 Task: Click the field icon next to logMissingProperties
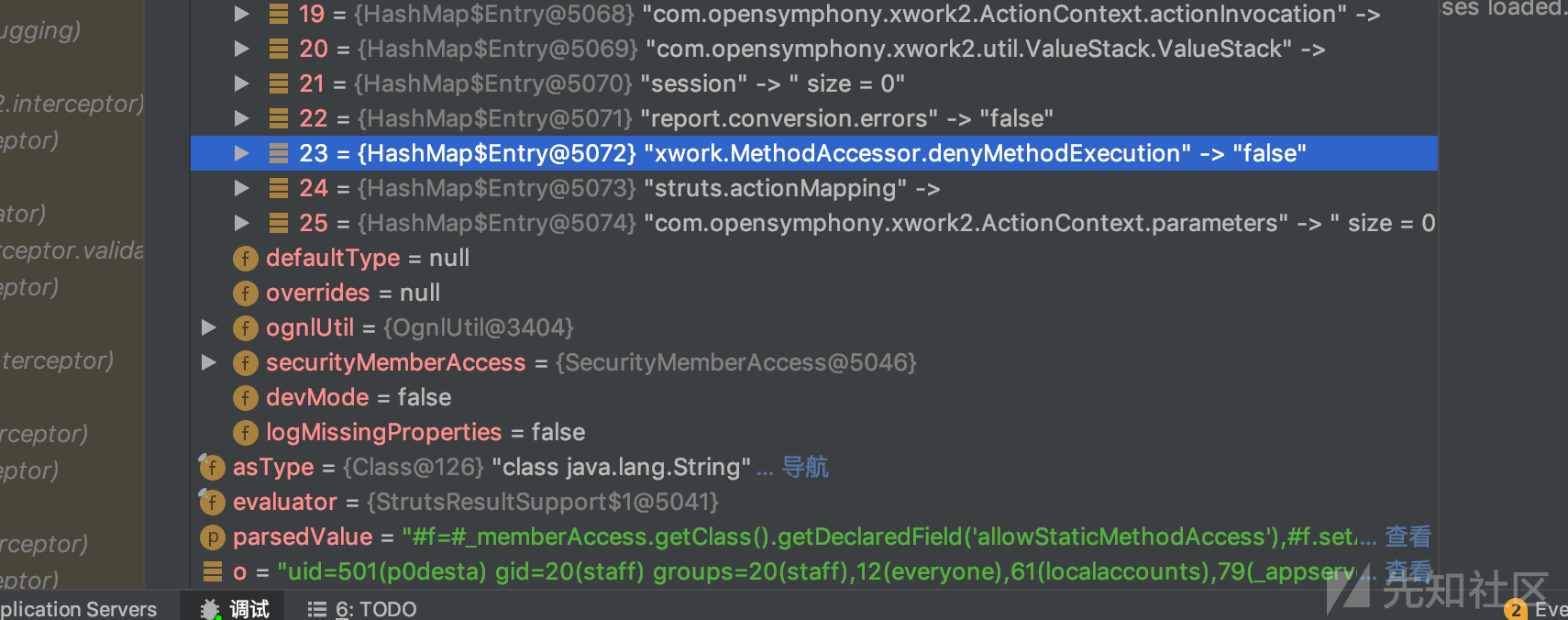click(x=245, y=433)
